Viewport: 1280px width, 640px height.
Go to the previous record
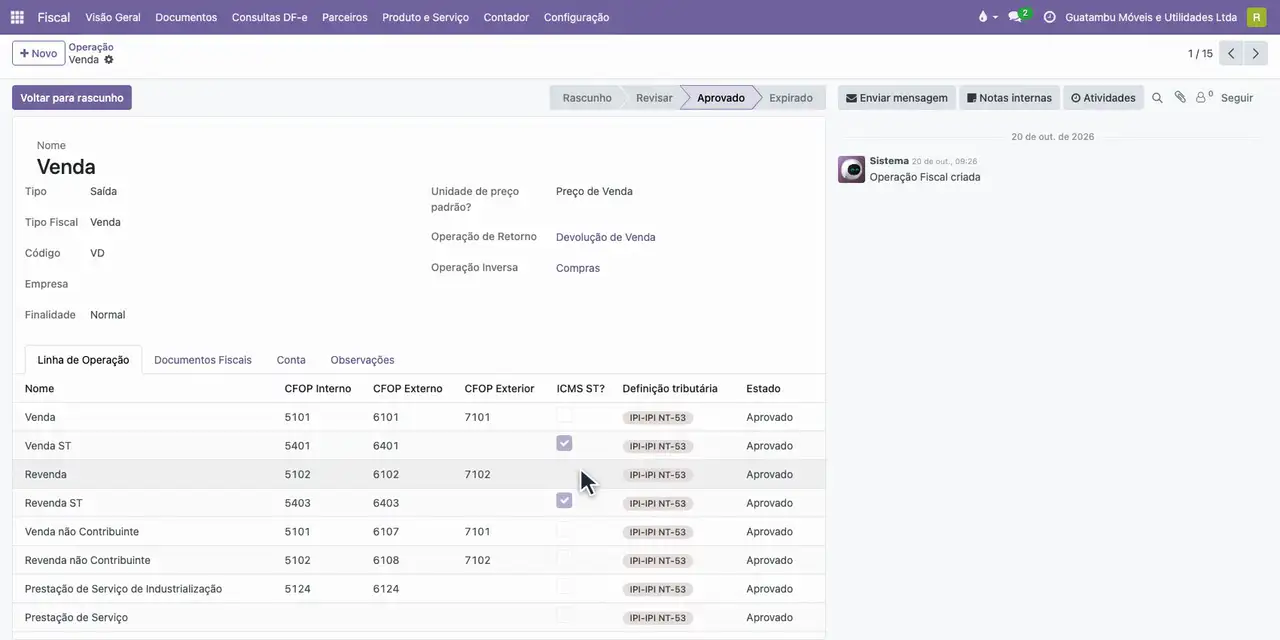pos(1231,53)
